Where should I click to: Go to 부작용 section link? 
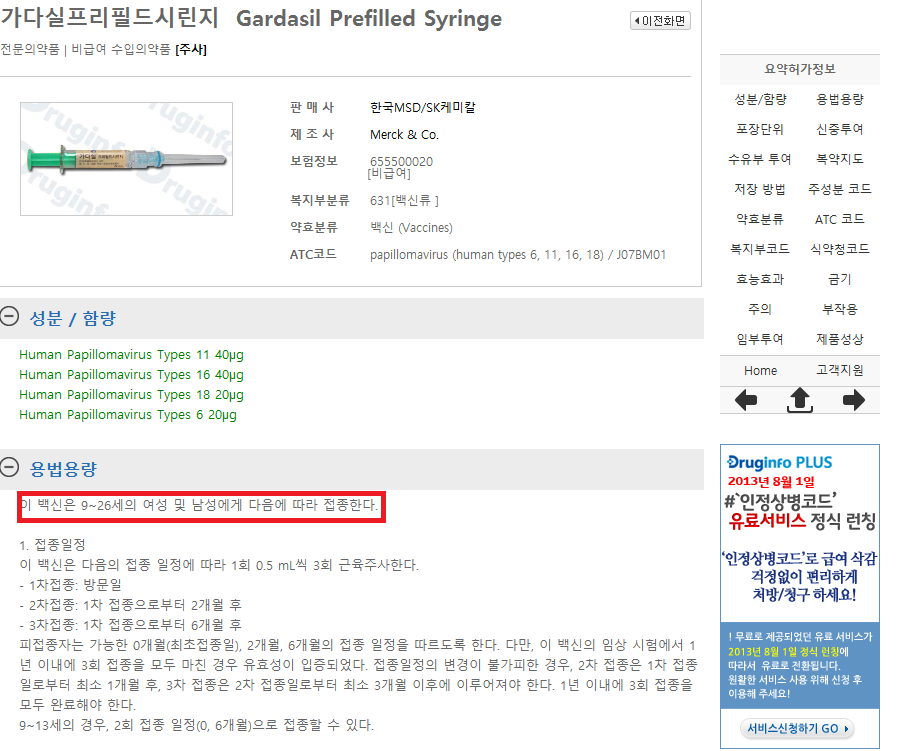pyautogui.click(x=839, y=309)
